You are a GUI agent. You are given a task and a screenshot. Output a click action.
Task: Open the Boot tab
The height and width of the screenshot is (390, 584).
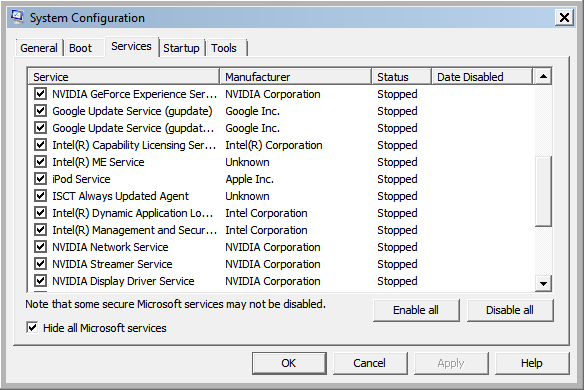[80, 48]
